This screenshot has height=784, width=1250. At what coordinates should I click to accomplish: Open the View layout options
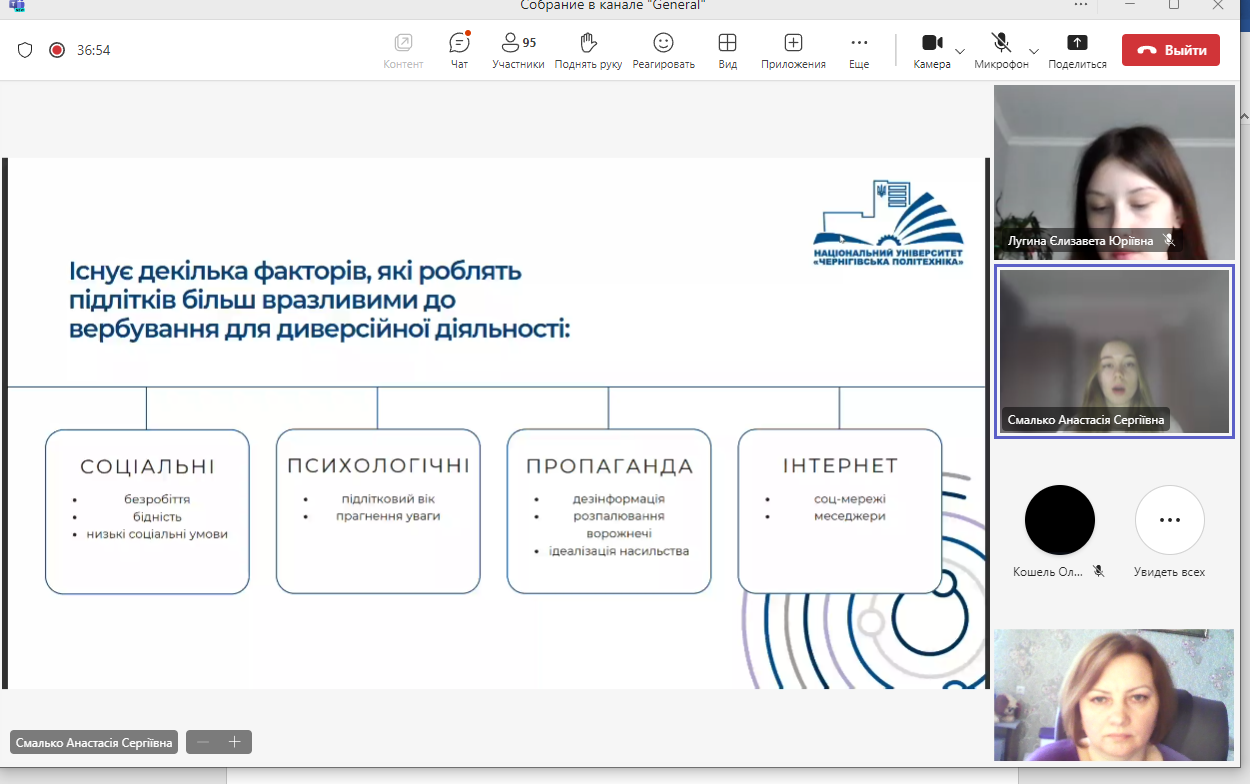click(727, 44)
